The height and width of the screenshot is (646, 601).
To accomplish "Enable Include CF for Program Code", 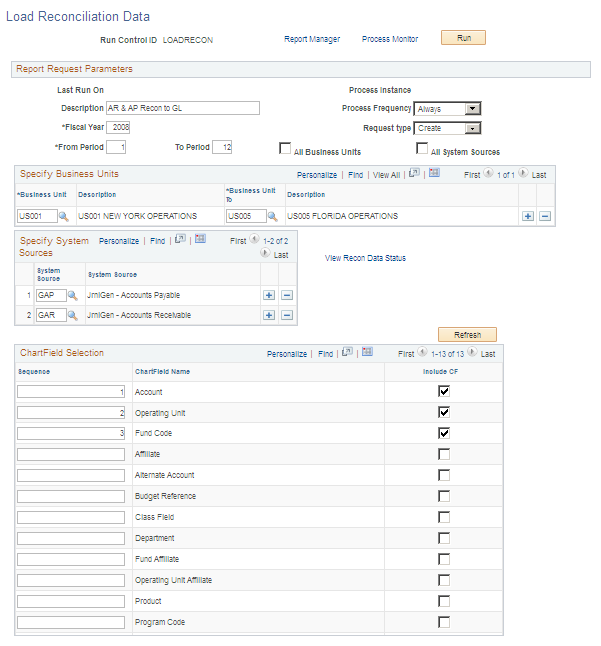I will [x=444, y=622].
